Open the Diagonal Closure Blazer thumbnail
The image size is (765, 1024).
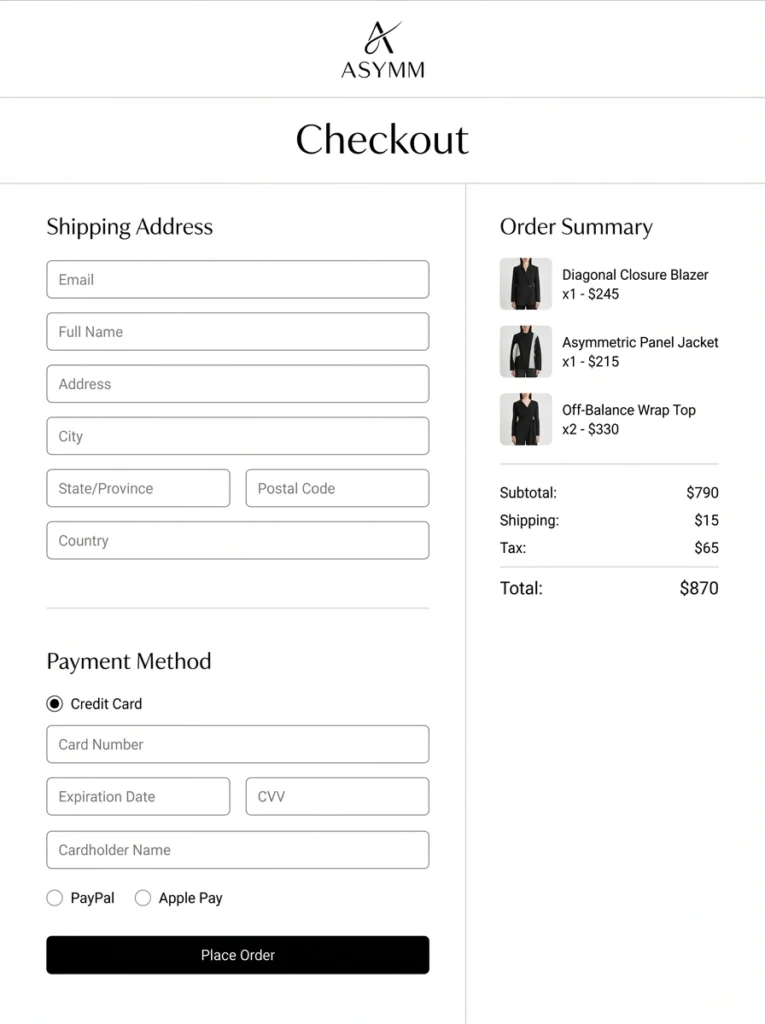click(x=525, y=284)
